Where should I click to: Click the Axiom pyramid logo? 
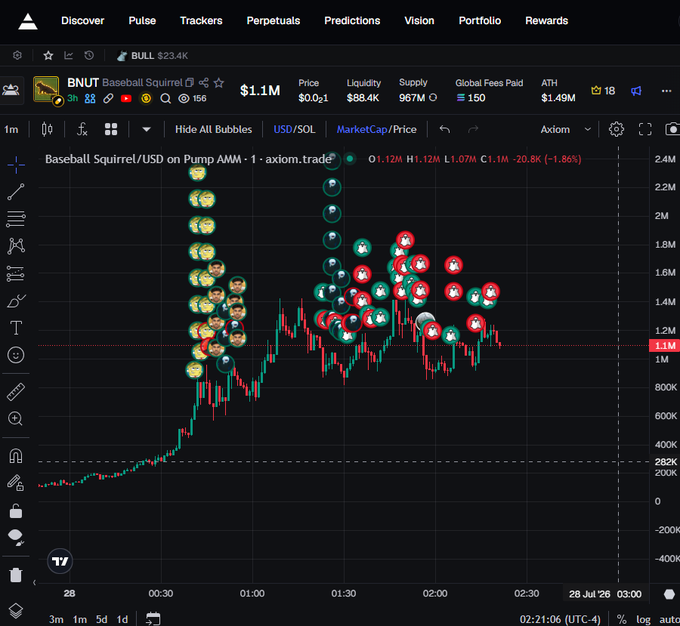click(x=28, y=21)
